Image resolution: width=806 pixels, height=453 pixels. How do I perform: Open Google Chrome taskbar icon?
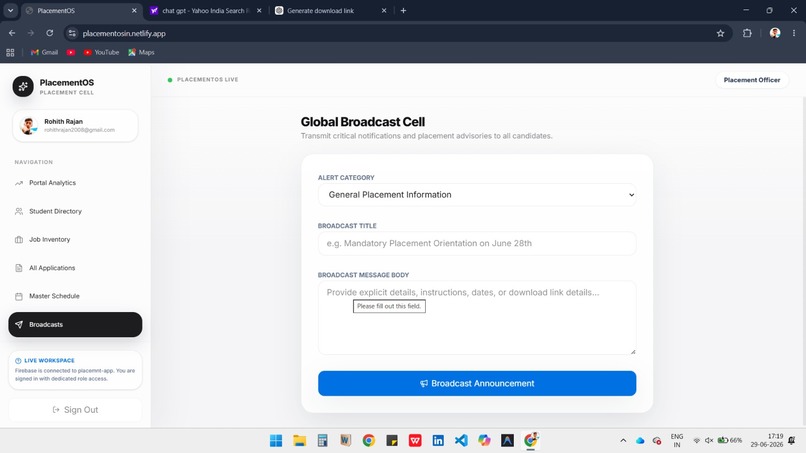pos(369,440)
